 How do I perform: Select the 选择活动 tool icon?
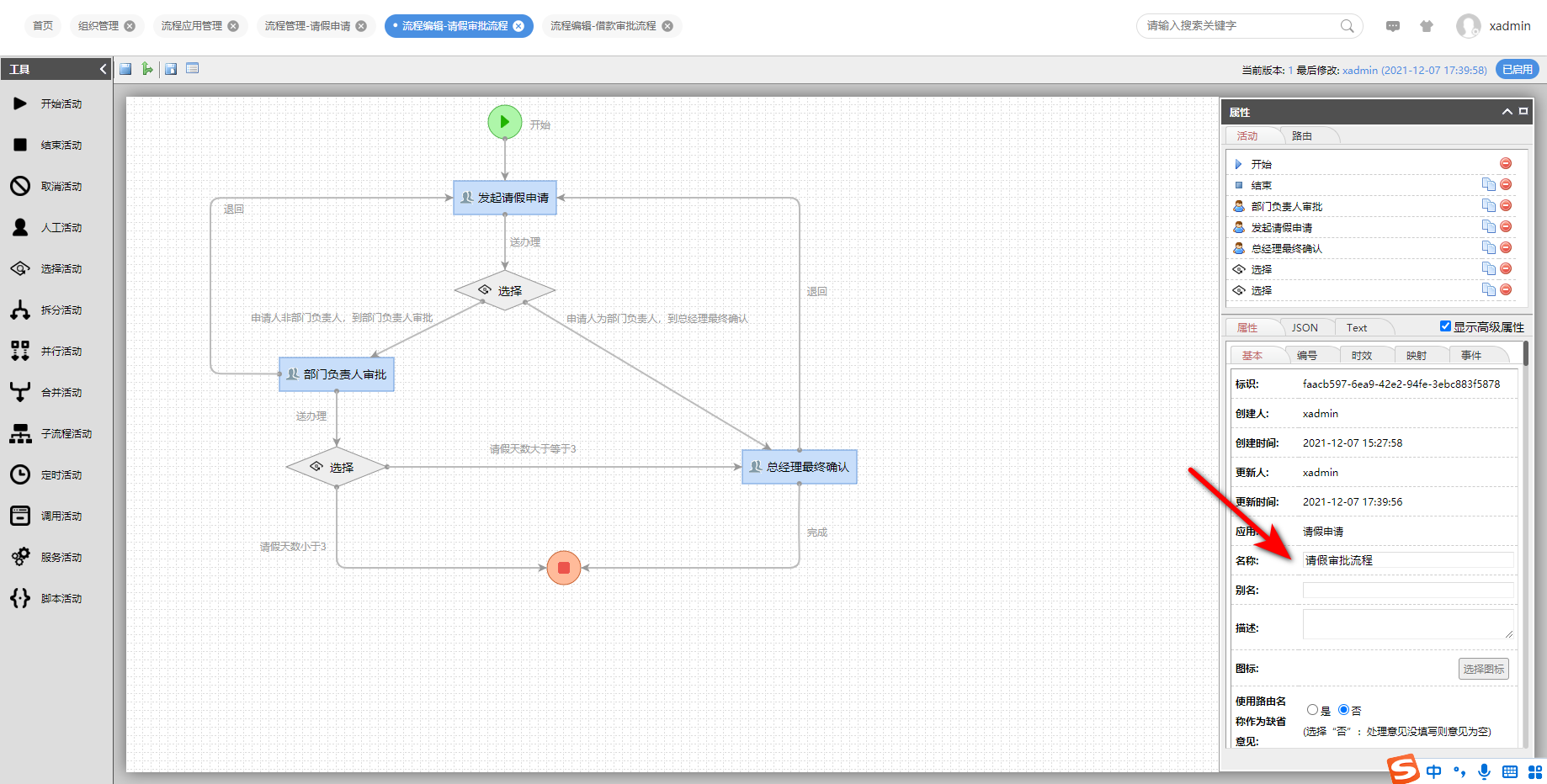click(x=20, y=268)
